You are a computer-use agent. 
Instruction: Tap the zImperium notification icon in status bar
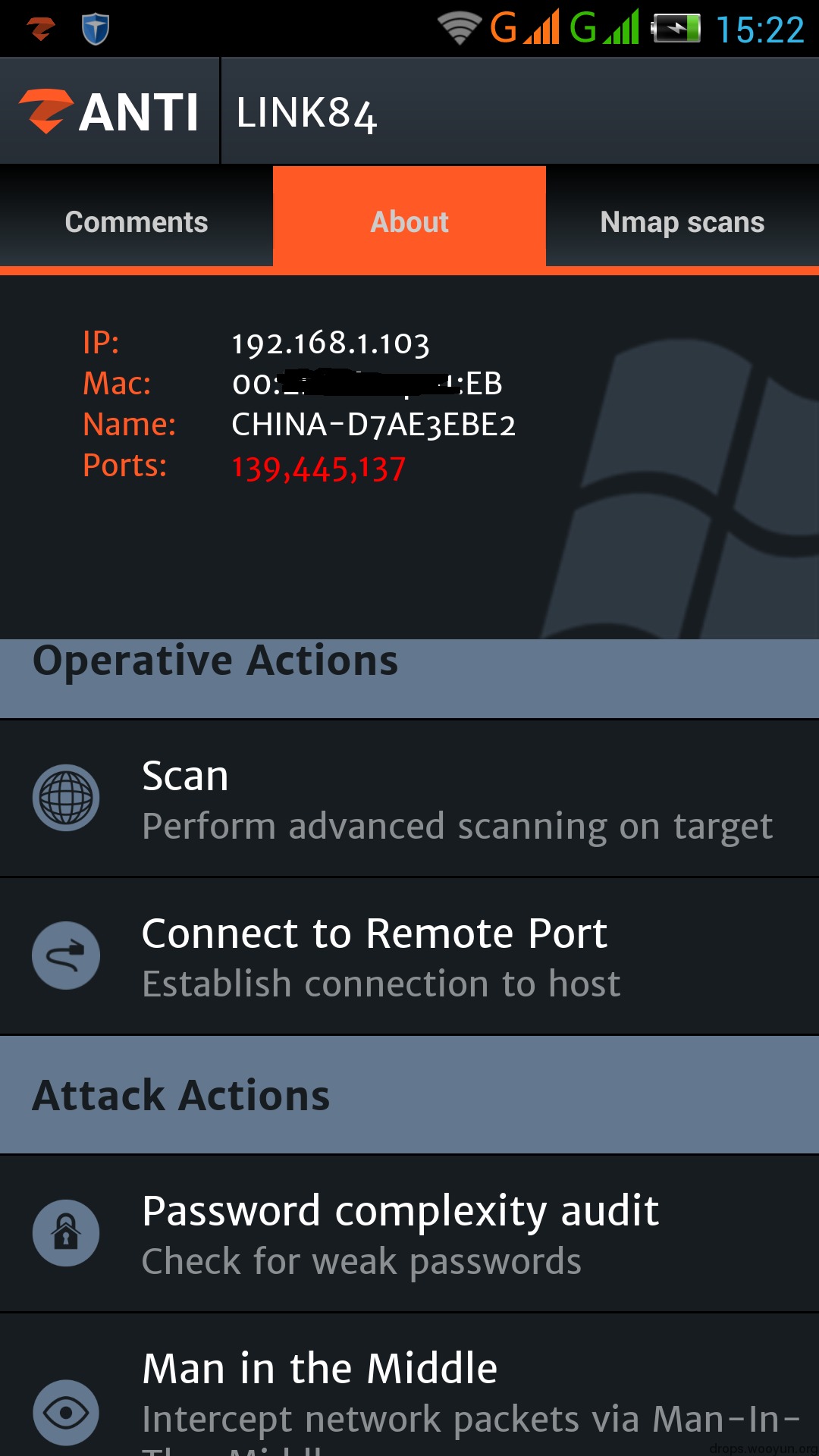click(41, 29)
